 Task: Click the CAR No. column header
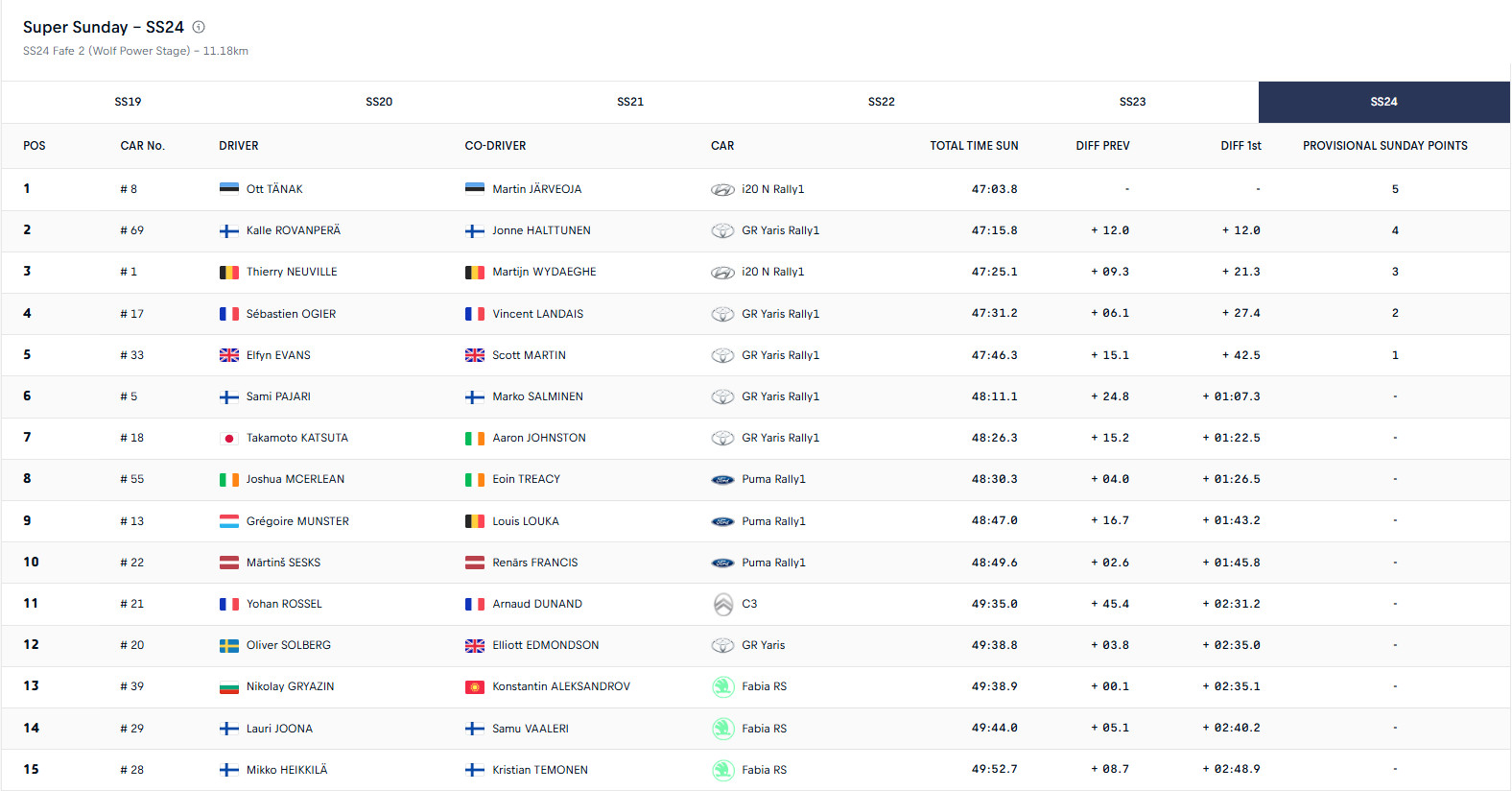(x=143, y=146)
